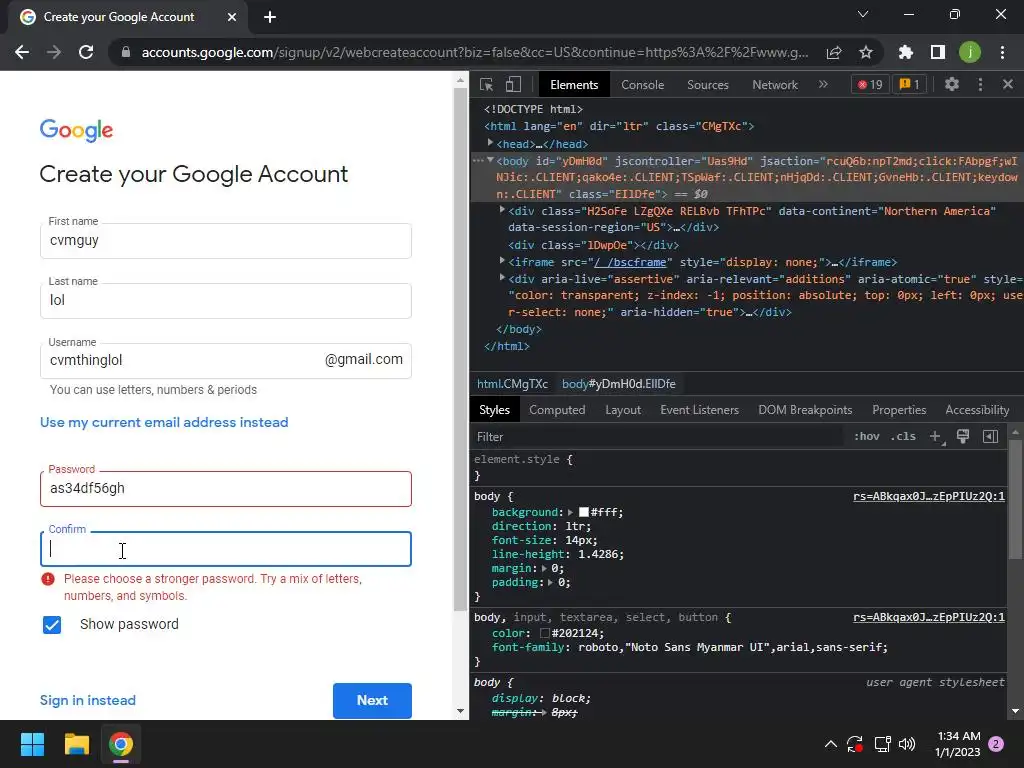The width and height of the screenshot is (1024, 768).
Task: Click the Username input field
Action: click(x=226, y=360)
